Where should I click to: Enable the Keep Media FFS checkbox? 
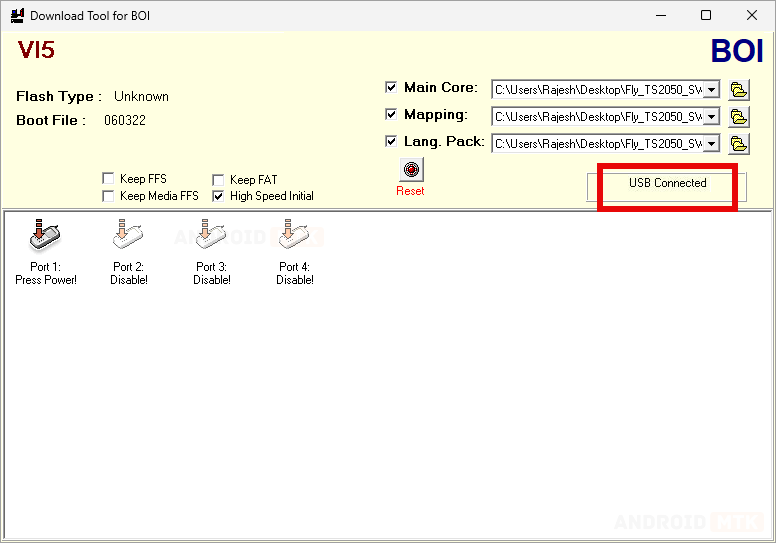click(108, 197)
